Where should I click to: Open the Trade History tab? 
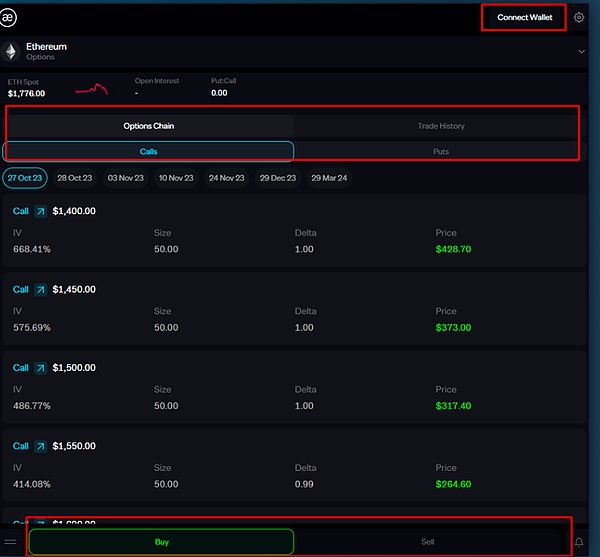[x=440, y=126]
